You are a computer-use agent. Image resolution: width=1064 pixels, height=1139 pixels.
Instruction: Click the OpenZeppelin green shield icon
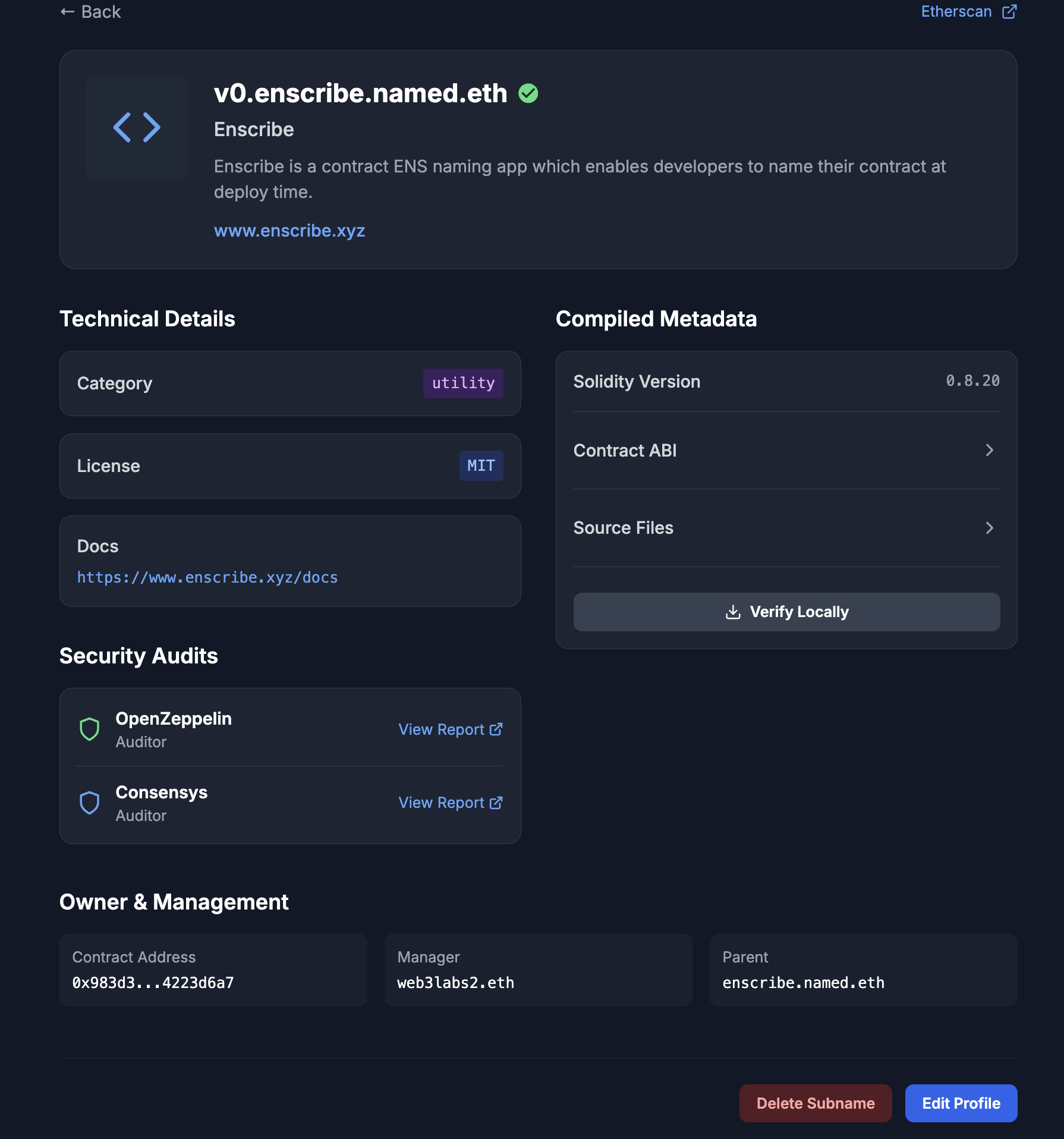pos(90,729)
